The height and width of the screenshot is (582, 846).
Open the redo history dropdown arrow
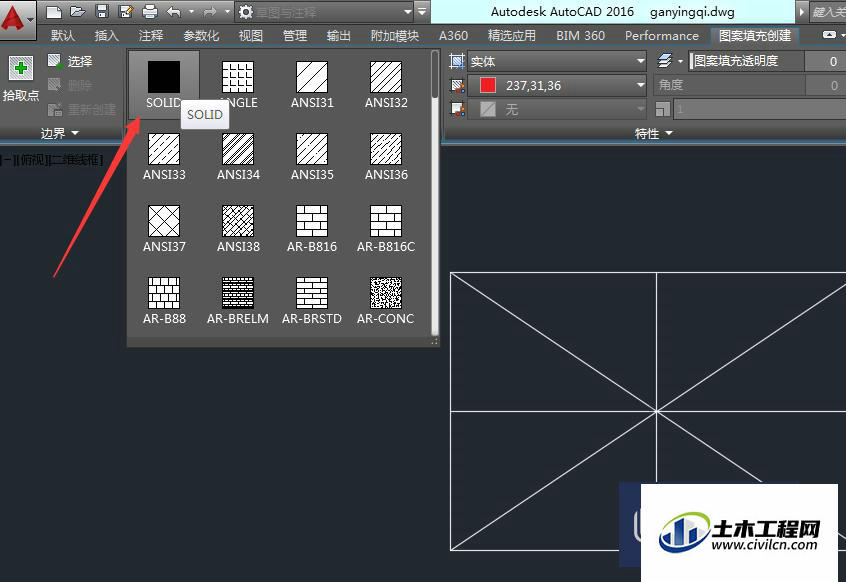click(227, 12)
